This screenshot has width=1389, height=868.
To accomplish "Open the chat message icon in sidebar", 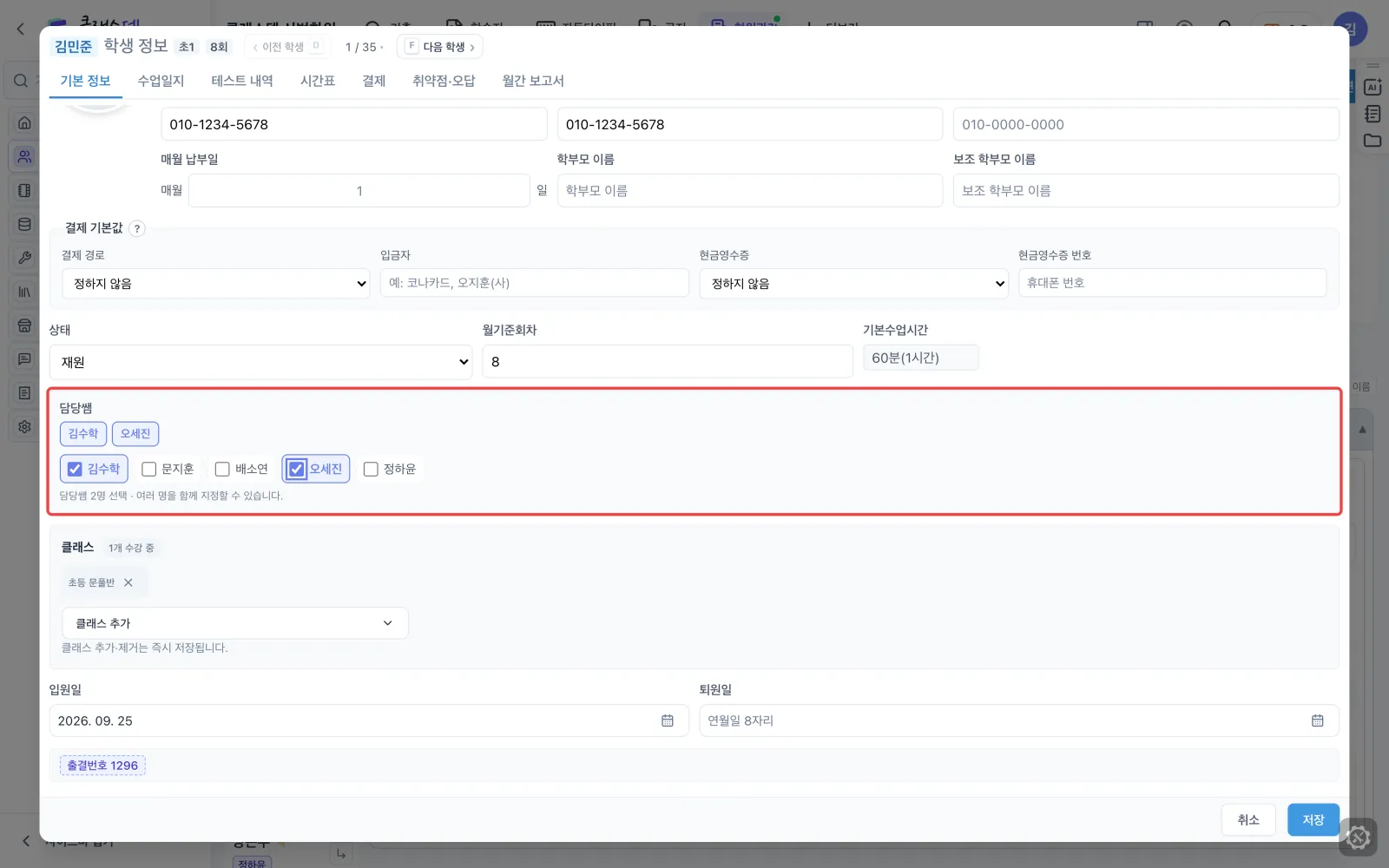I will [x=24, y=359].
